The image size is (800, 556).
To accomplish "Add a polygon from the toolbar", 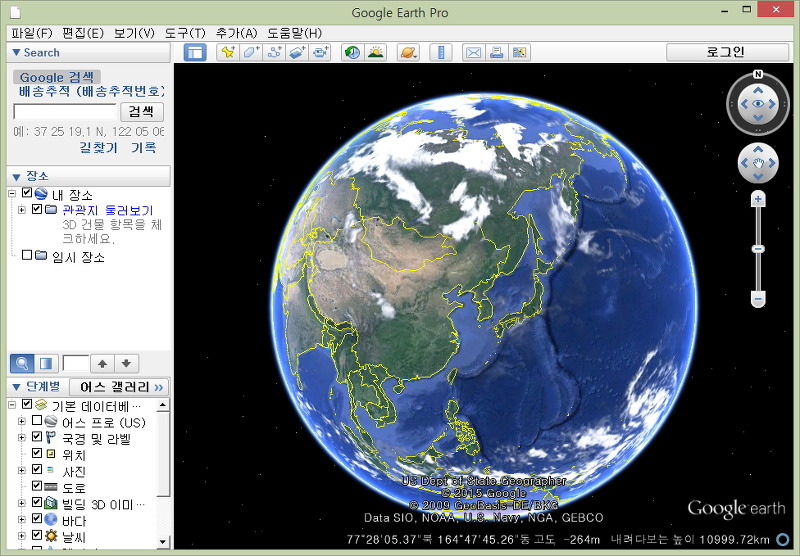I will point(251,52).
